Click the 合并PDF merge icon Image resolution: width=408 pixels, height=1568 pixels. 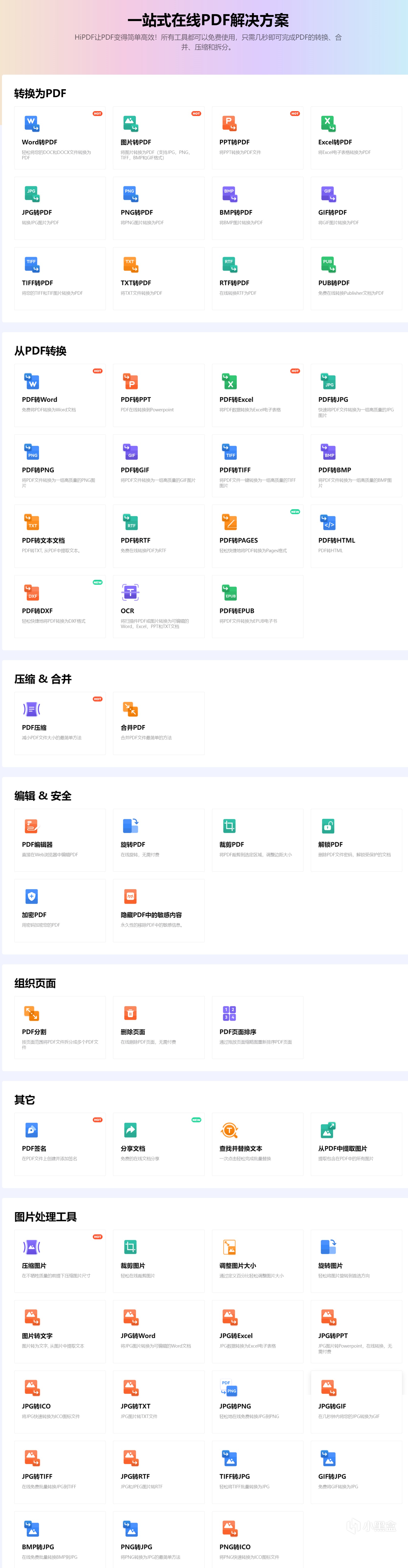pos(130,709)
